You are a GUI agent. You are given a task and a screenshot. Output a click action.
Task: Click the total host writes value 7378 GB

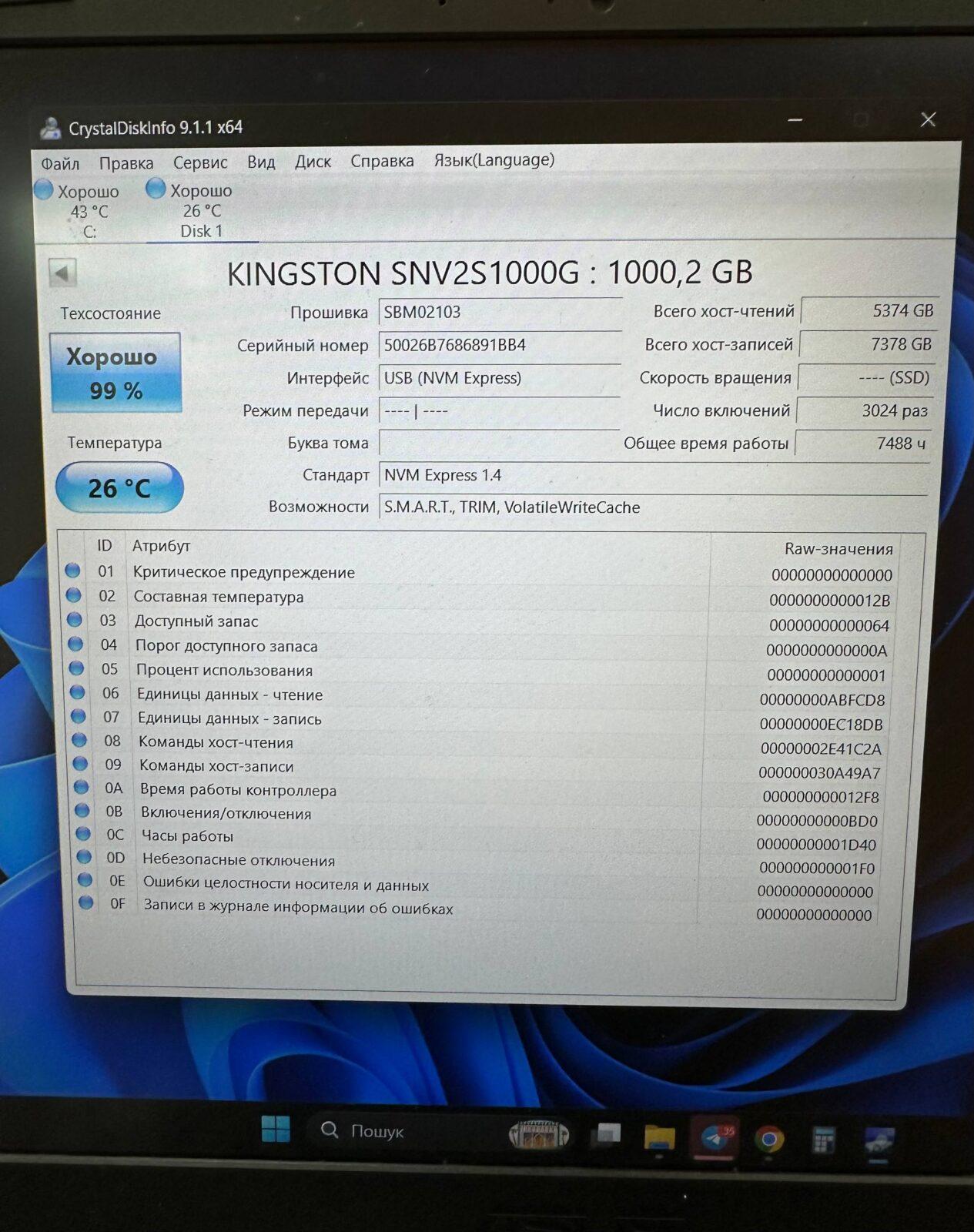(868, 344)
